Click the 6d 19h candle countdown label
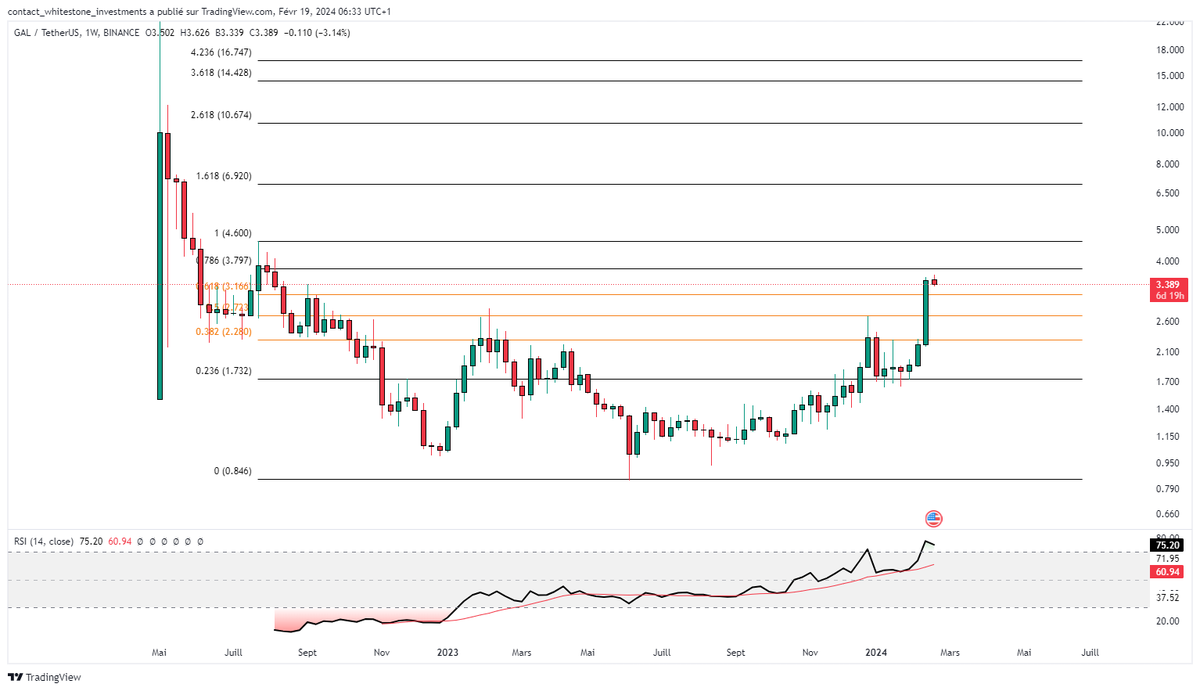This screenshot has width=1200, height=691. click(1169, 296)
